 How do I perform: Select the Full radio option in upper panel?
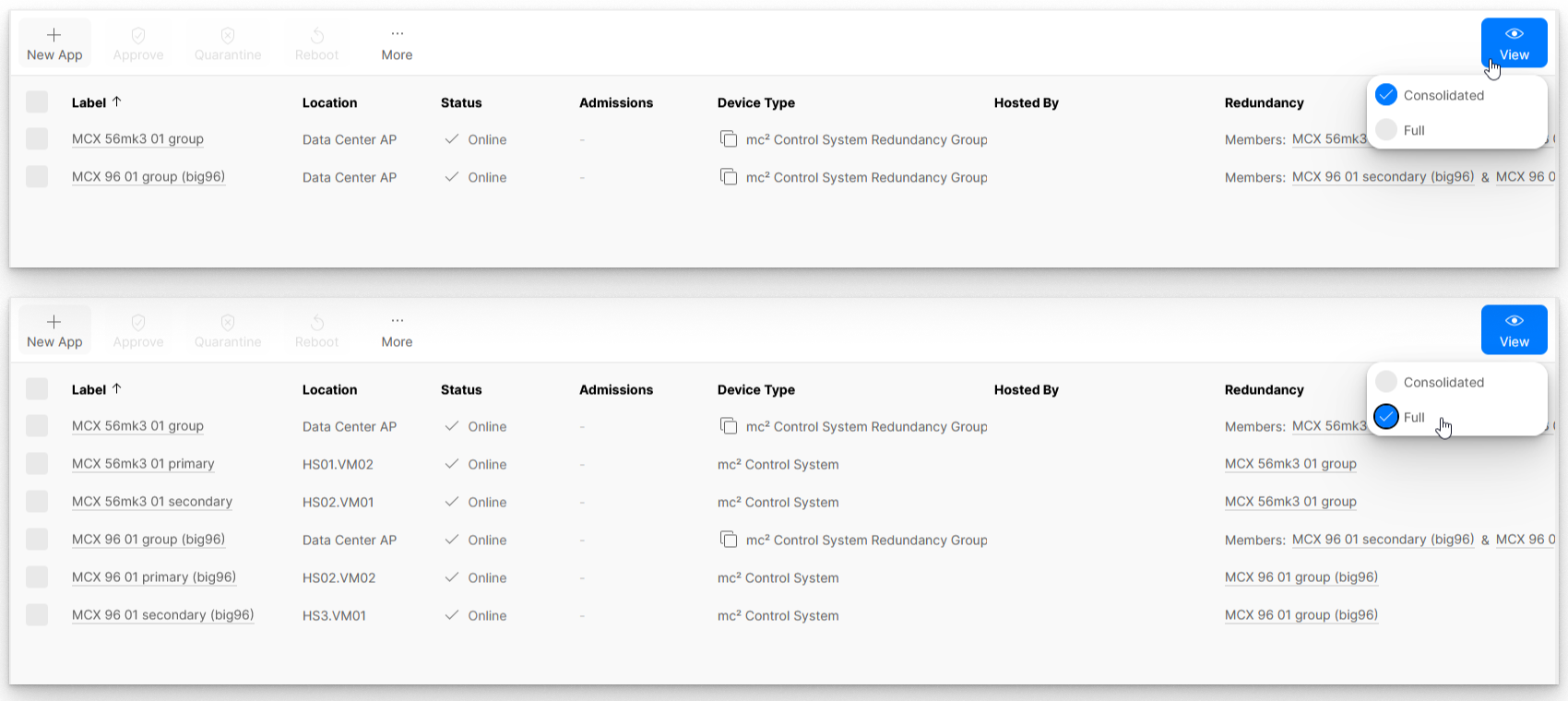click(1386, 130)
